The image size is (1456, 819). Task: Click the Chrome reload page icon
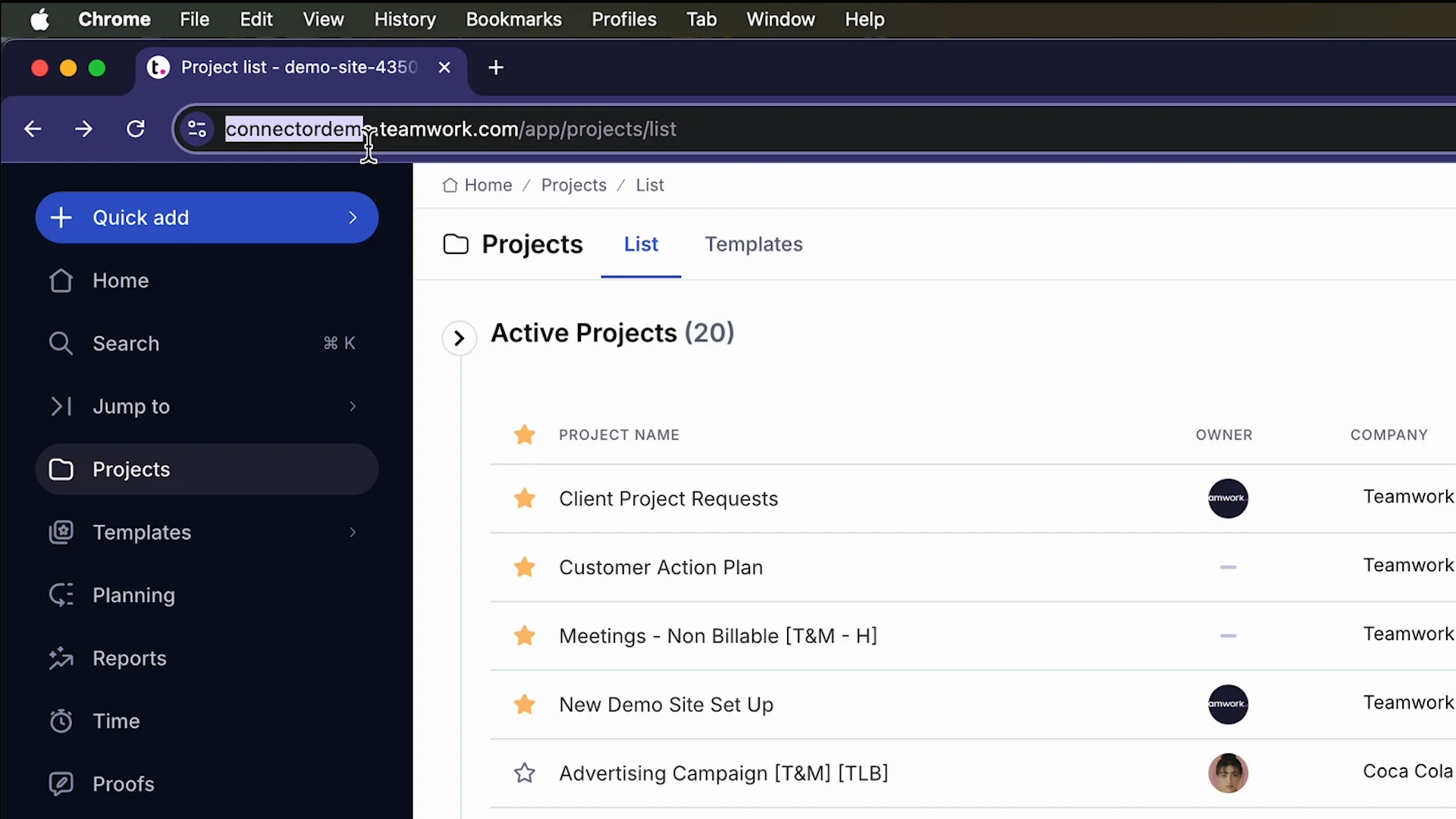(x=136, y=129)
